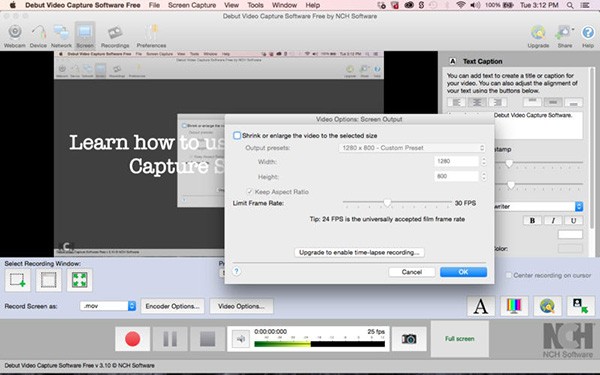Image resolution: width=600 pixels, height=375 pixels.
Task: Select the Screen capture icon
Action: click(x=85, y=35)
